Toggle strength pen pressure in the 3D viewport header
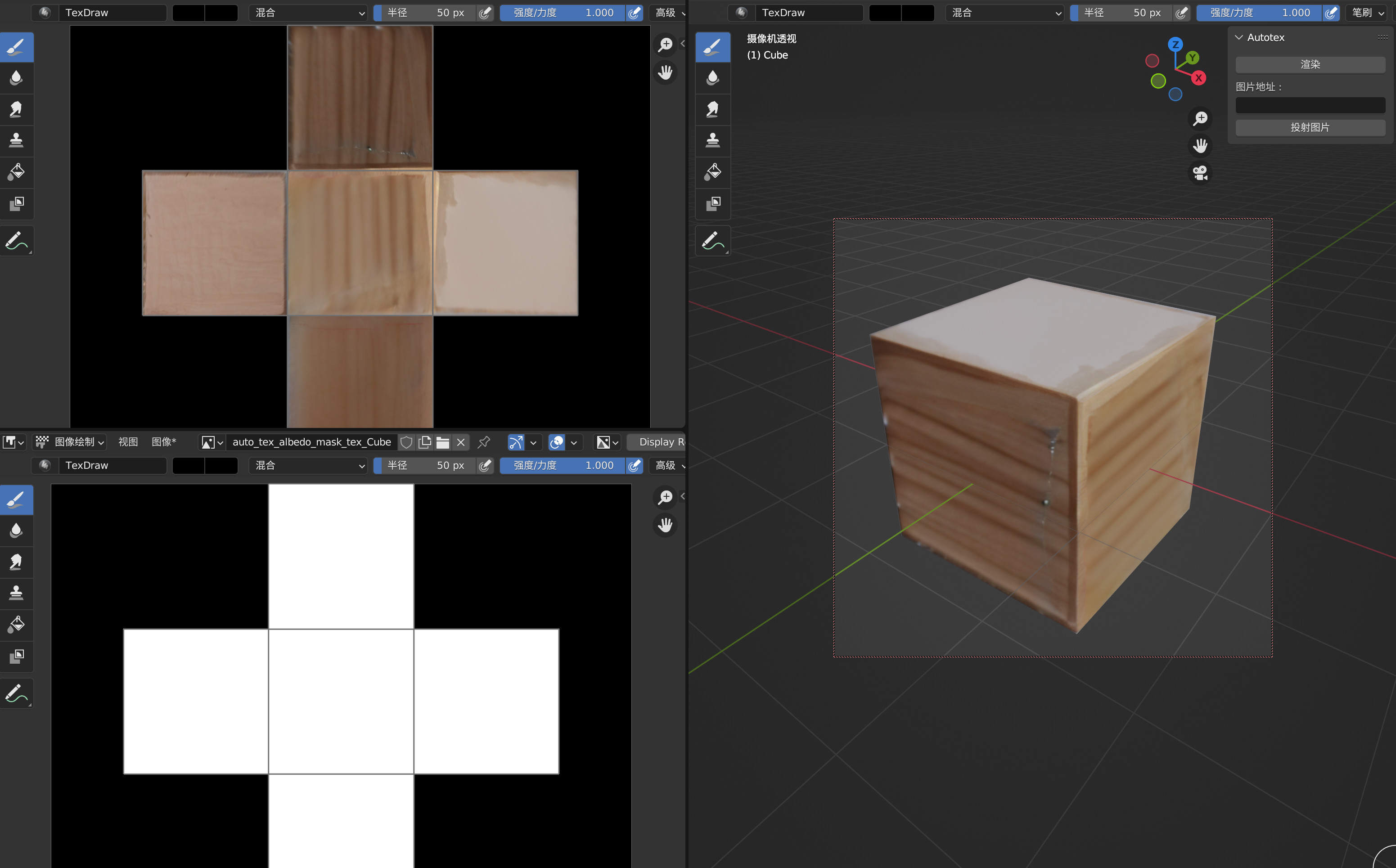The width and height of the screenshot is (1396, 868). coord(1331,13)
